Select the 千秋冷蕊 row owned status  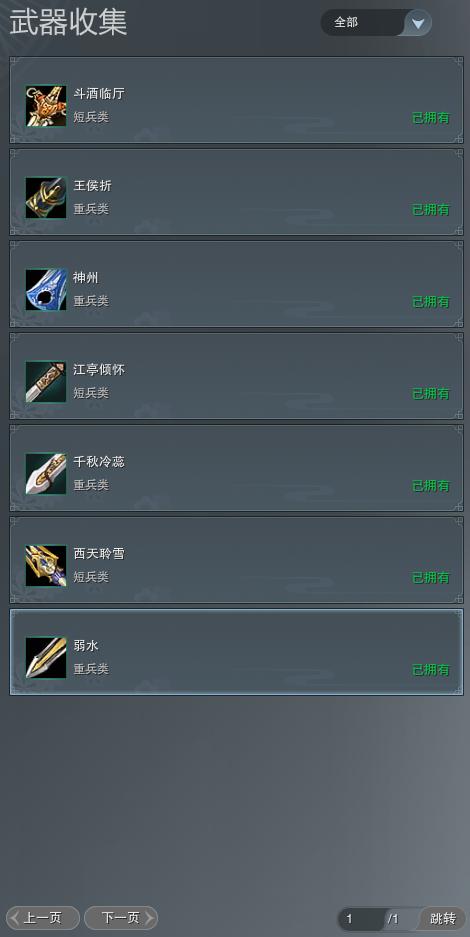tap(431, 486)
